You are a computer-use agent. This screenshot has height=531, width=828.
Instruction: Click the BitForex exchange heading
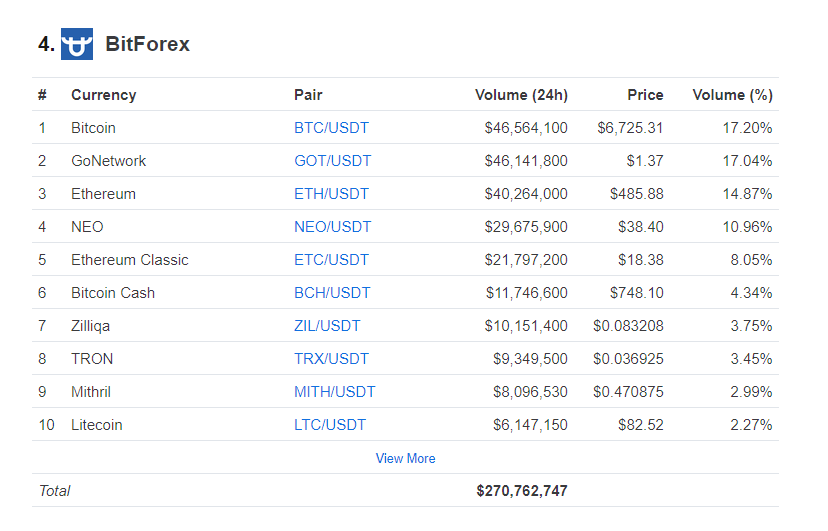click(x=147, y=44)
